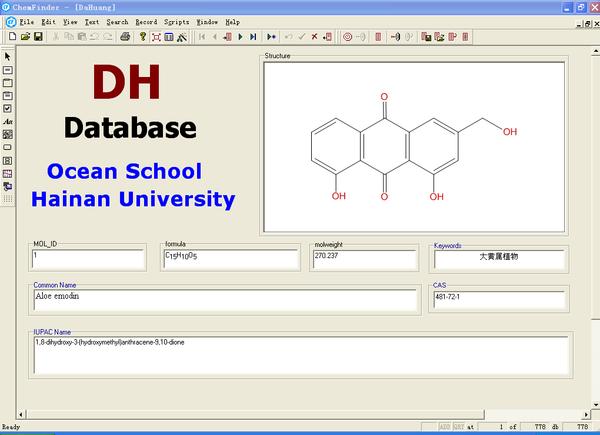Click the IUPAC Name text box
The image size is (600, 435).
[302, 355]
